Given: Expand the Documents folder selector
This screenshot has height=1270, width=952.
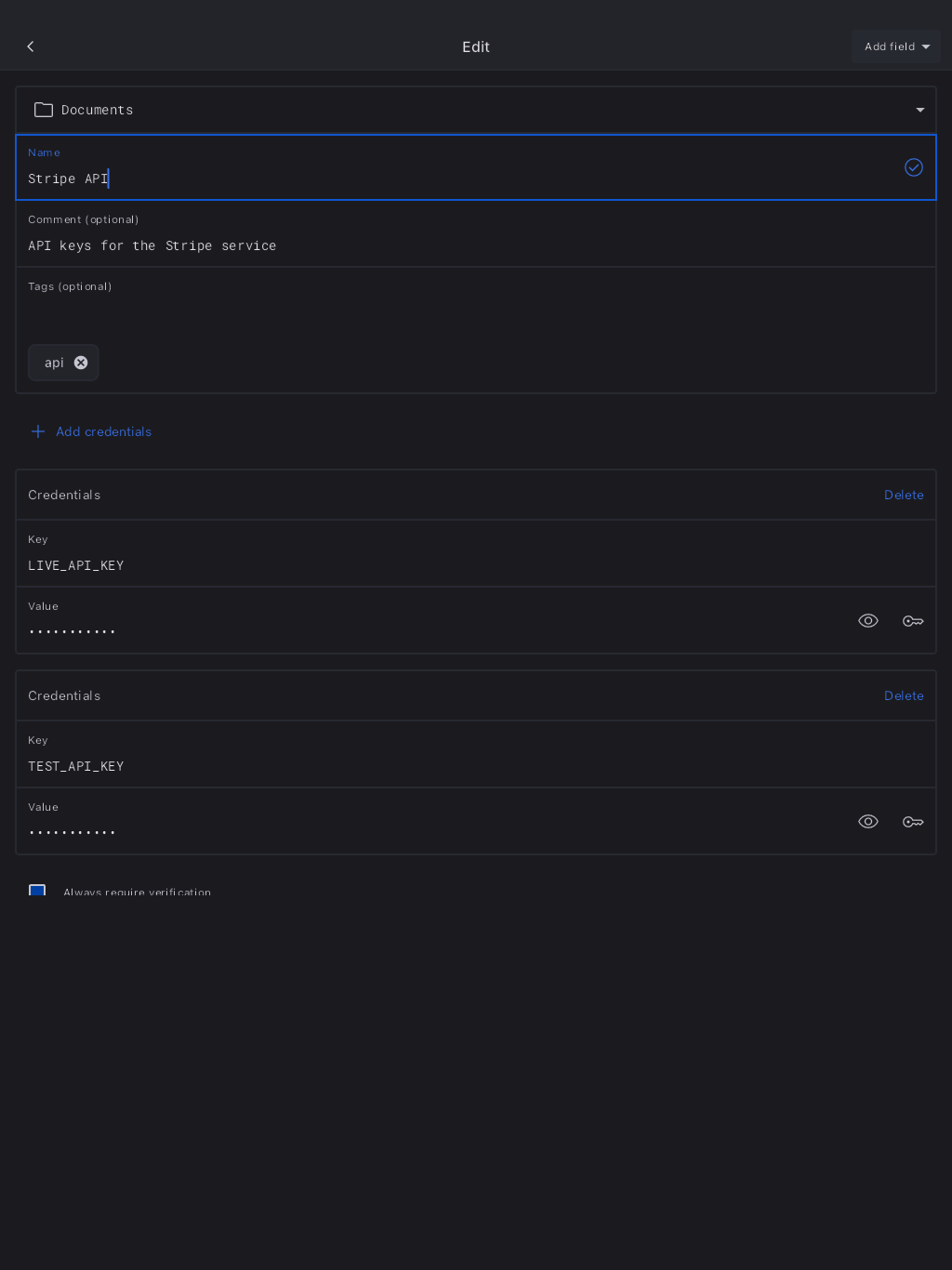Looking at the screenshot, I should 919,110.
